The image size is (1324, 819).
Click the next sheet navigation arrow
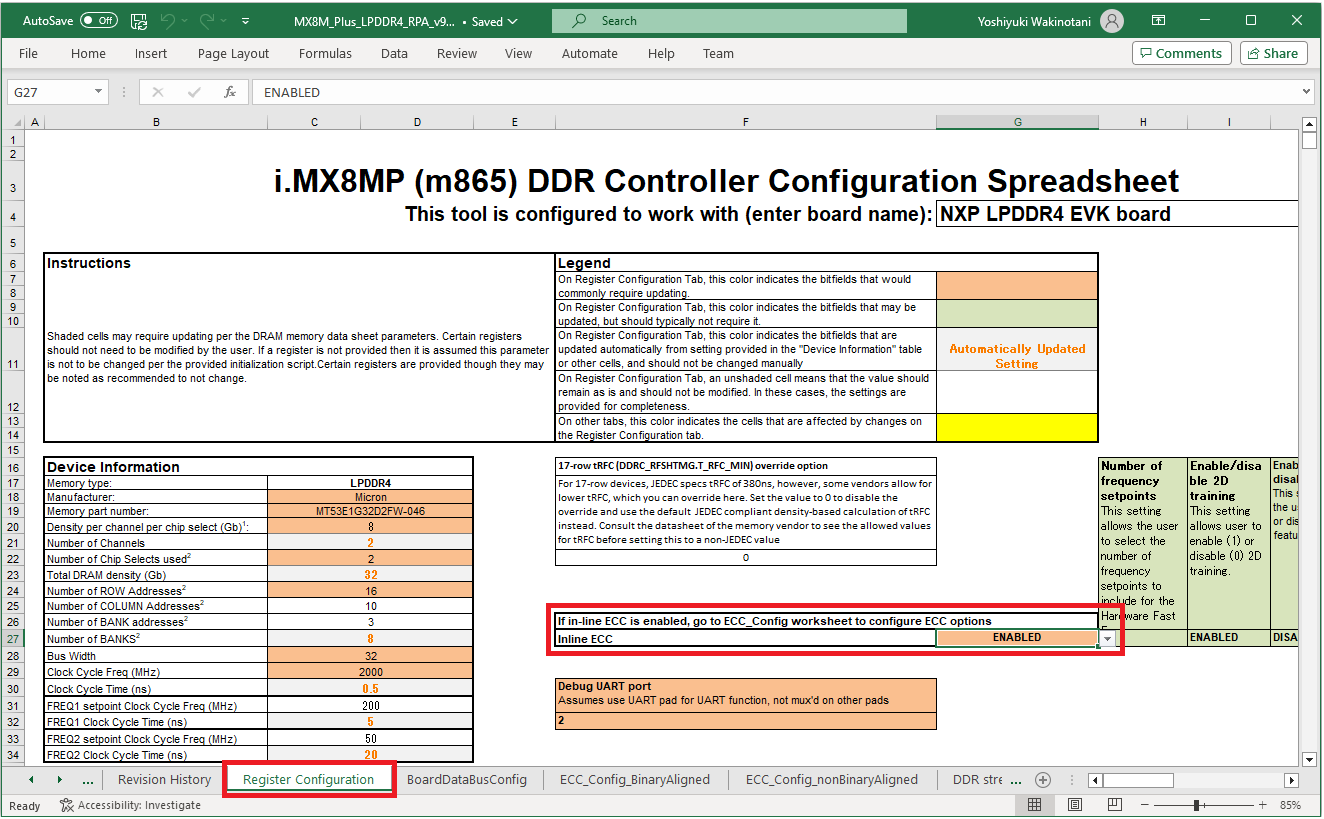[x=59, y=780]
